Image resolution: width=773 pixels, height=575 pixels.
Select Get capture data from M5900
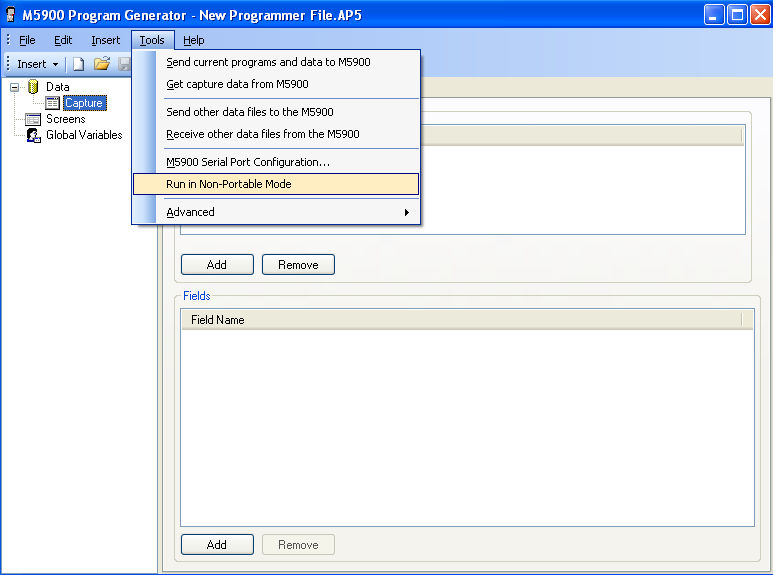point(237,84)
